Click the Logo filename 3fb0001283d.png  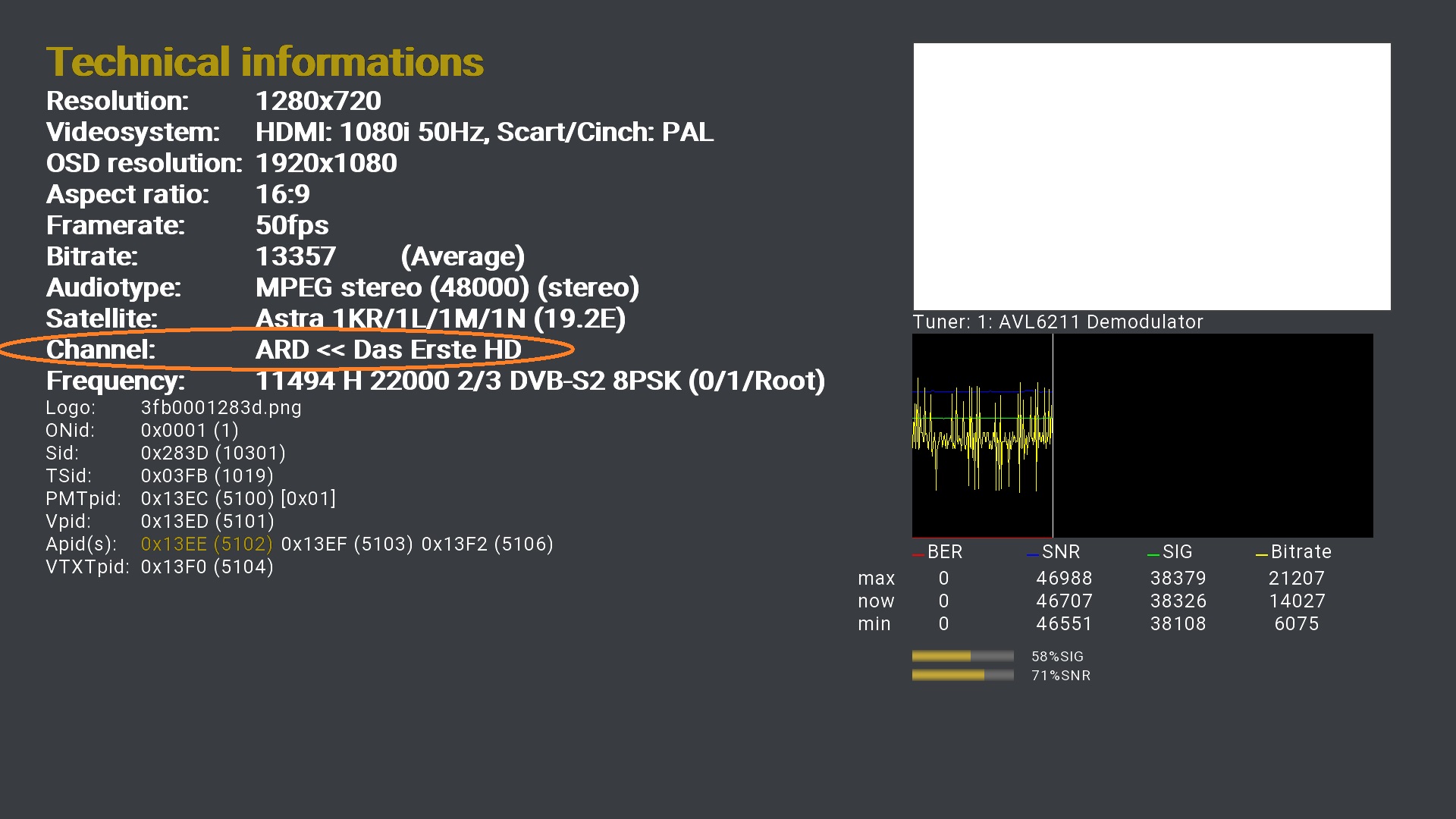point(221,408)
